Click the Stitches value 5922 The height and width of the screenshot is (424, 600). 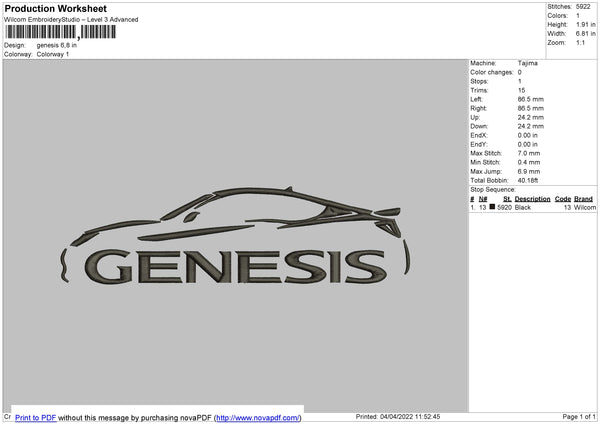[583, 7]
